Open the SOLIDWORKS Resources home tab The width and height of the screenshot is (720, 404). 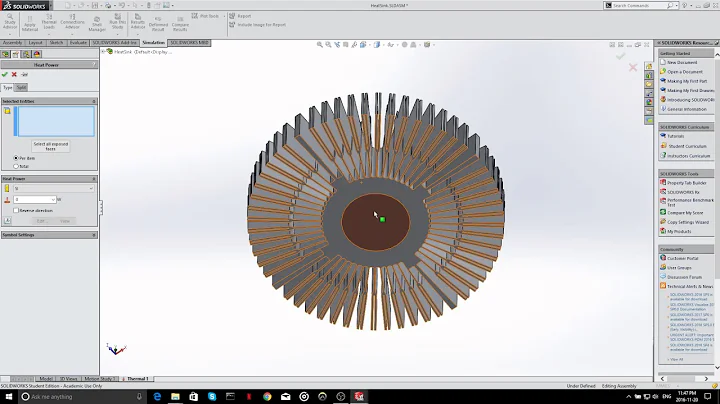pos(649,67)
